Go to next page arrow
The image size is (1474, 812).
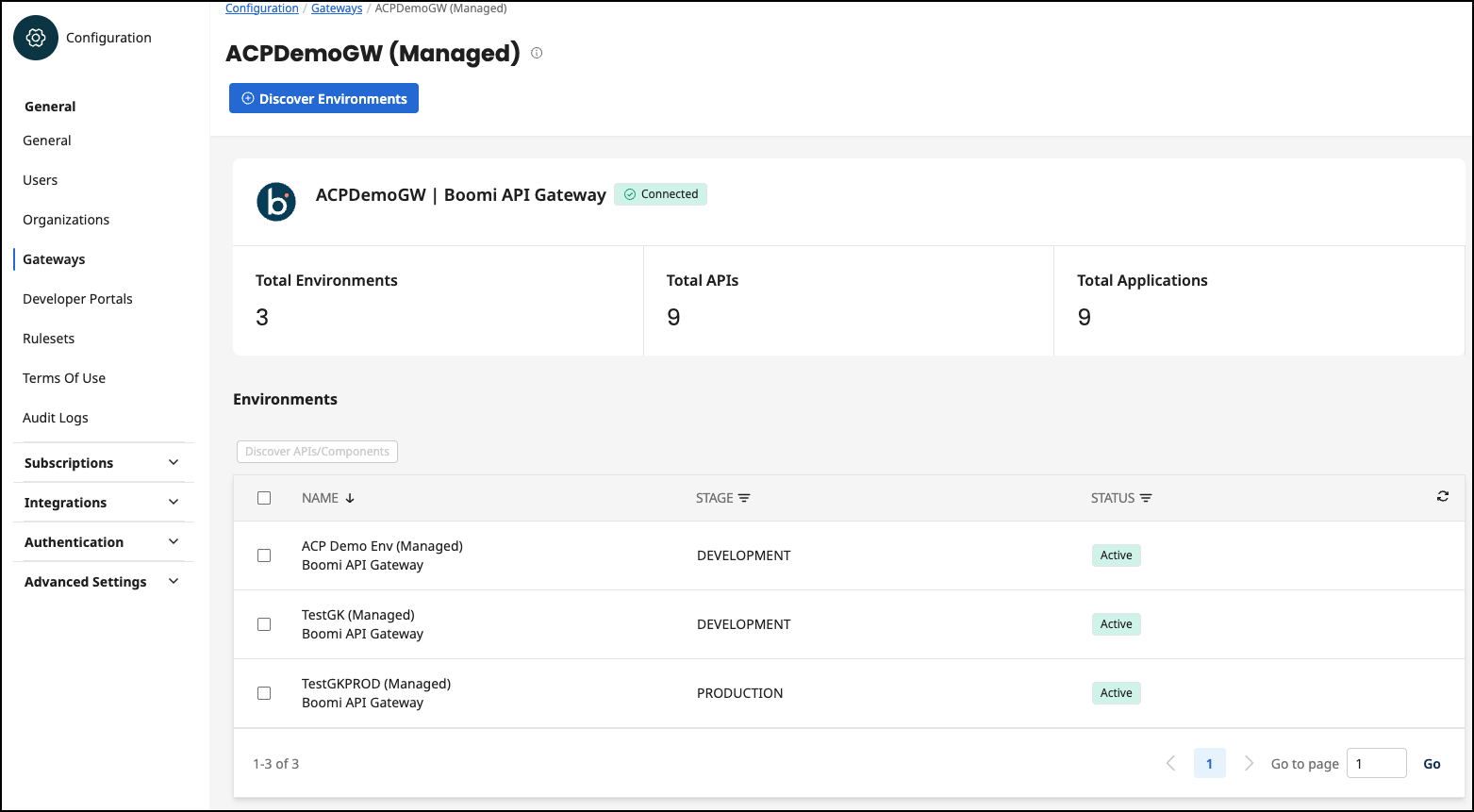[1249, 764]
